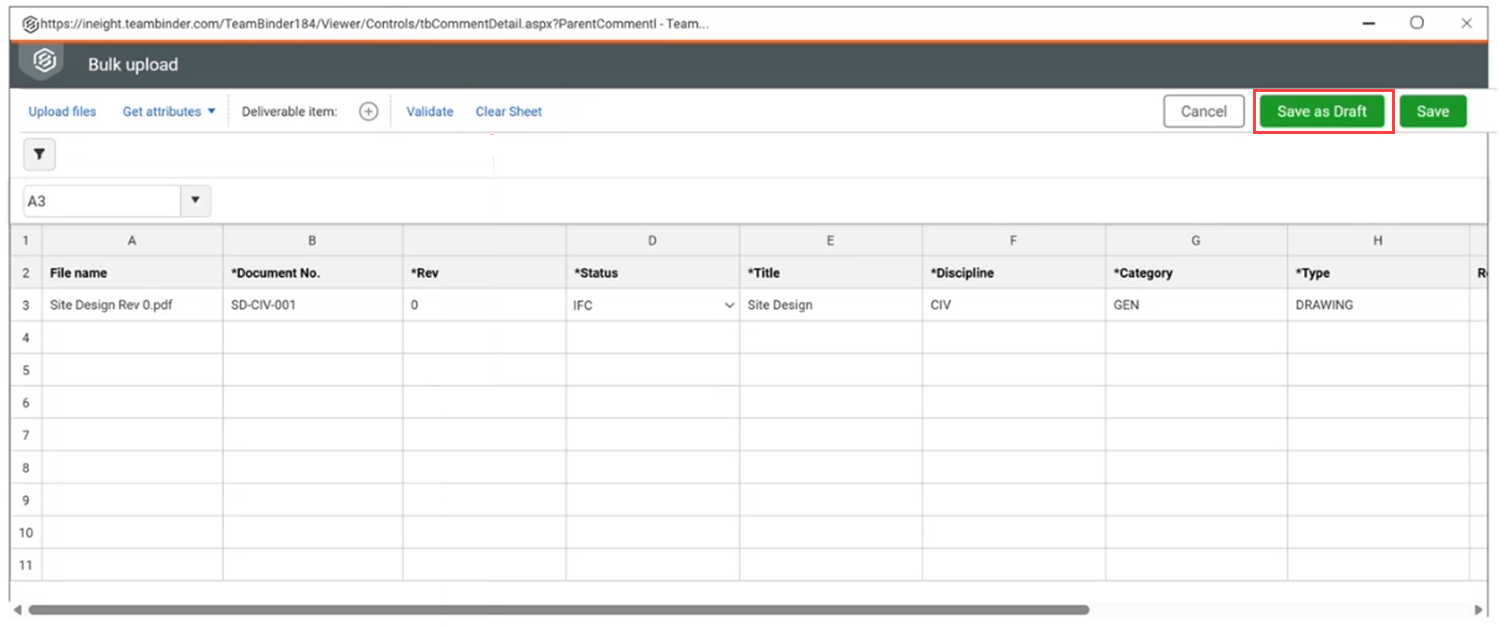Image resolution: width=1499 pixels, height=627 pixels.
Task: Click the Save as Draft button
Action: pos(1321,112)
